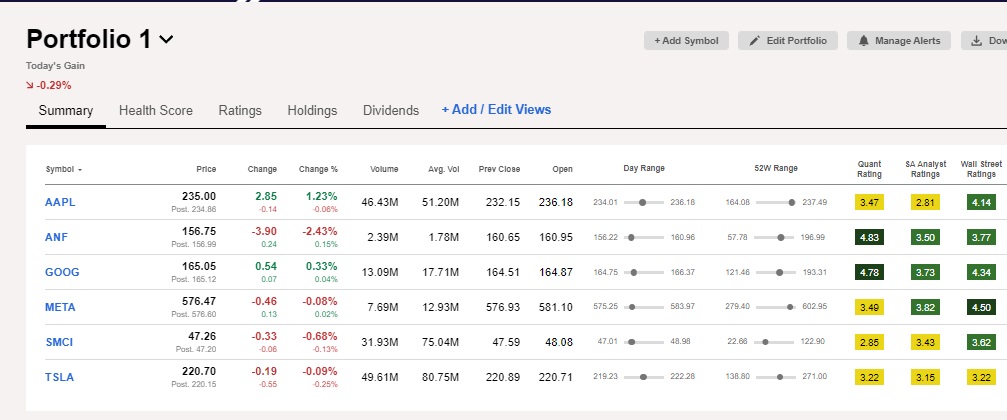The height and width of the screenshot is (420, 1007).
Task: Click TSLA day range slider marker
Action: coord(644,377)
